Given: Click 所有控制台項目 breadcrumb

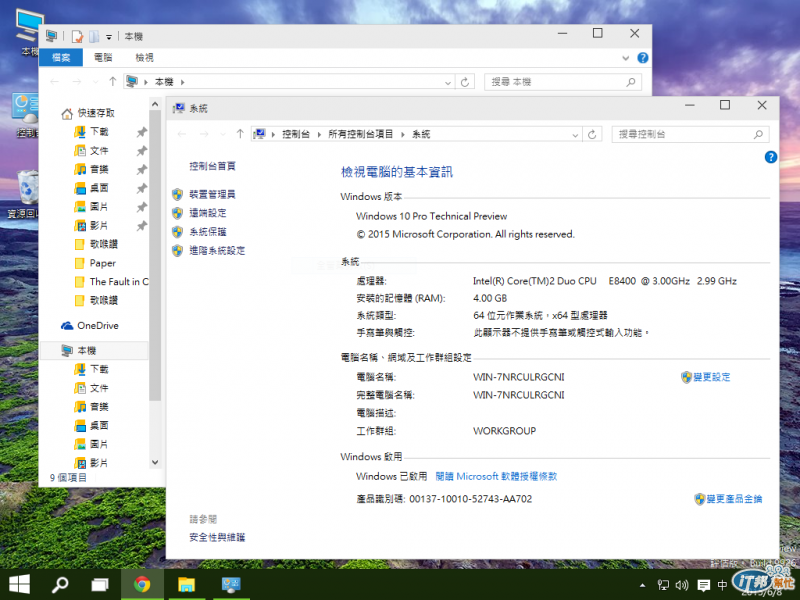Looking at the screenshot, I should [360, 134].
